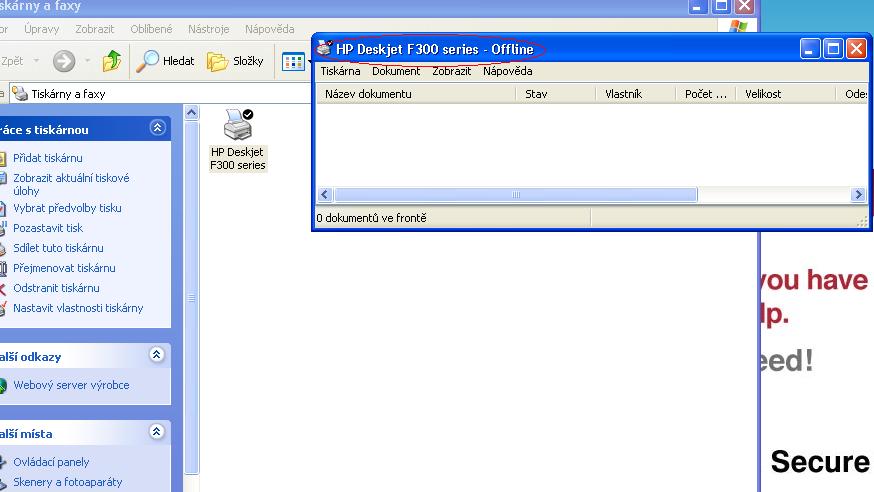Open Zobrazit menu in print queue window
Viewport: 874px width, 492px height.
click(x=451, y=71)
